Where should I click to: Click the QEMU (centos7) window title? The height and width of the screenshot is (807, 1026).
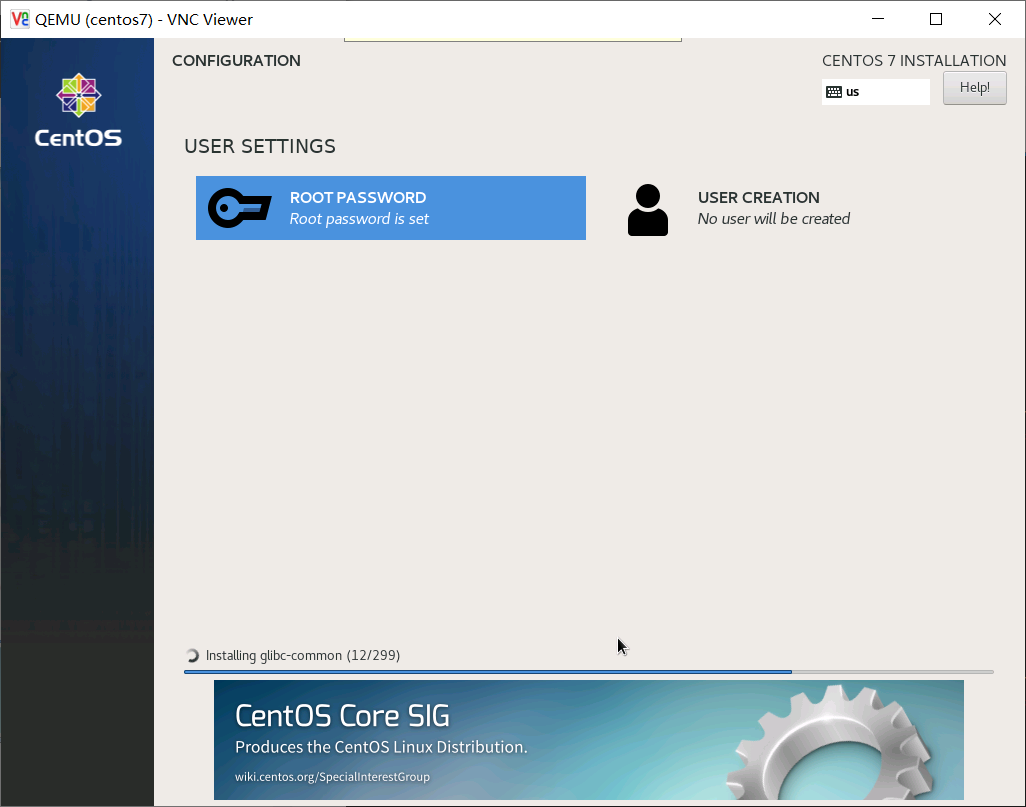click(144, 20)
